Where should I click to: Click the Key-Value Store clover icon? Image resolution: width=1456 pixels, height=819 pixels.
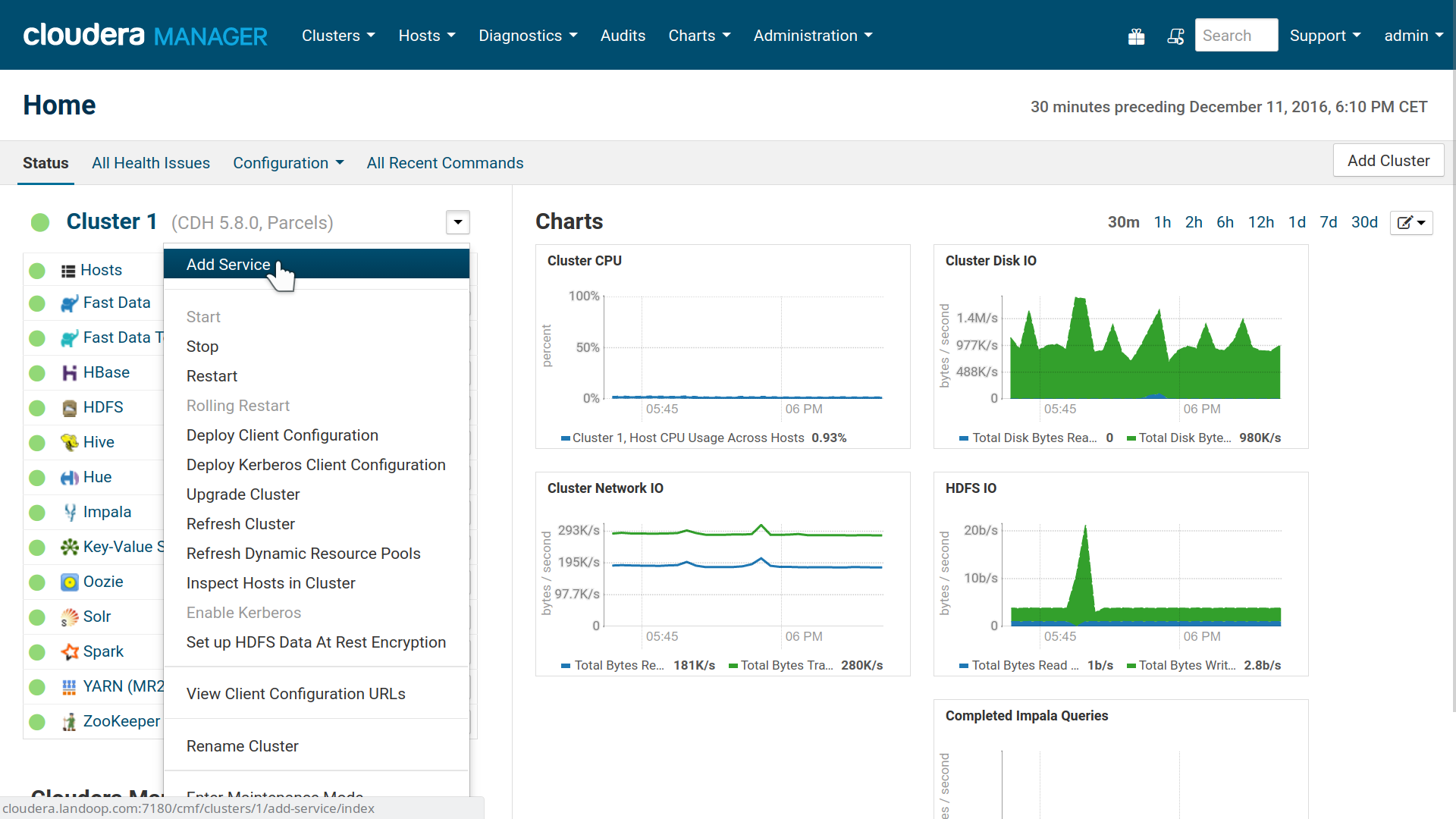coord(69,547)
